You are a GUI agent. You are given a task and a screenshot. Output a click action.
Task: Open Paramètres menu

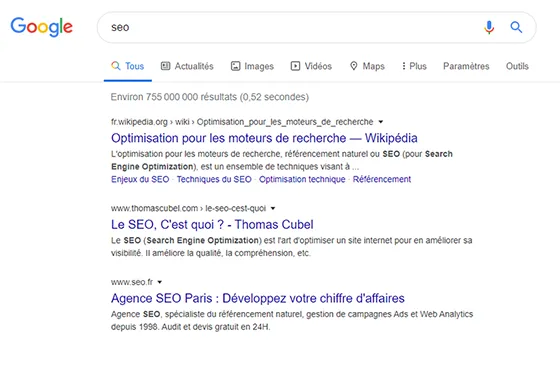(x=466, y=66)
